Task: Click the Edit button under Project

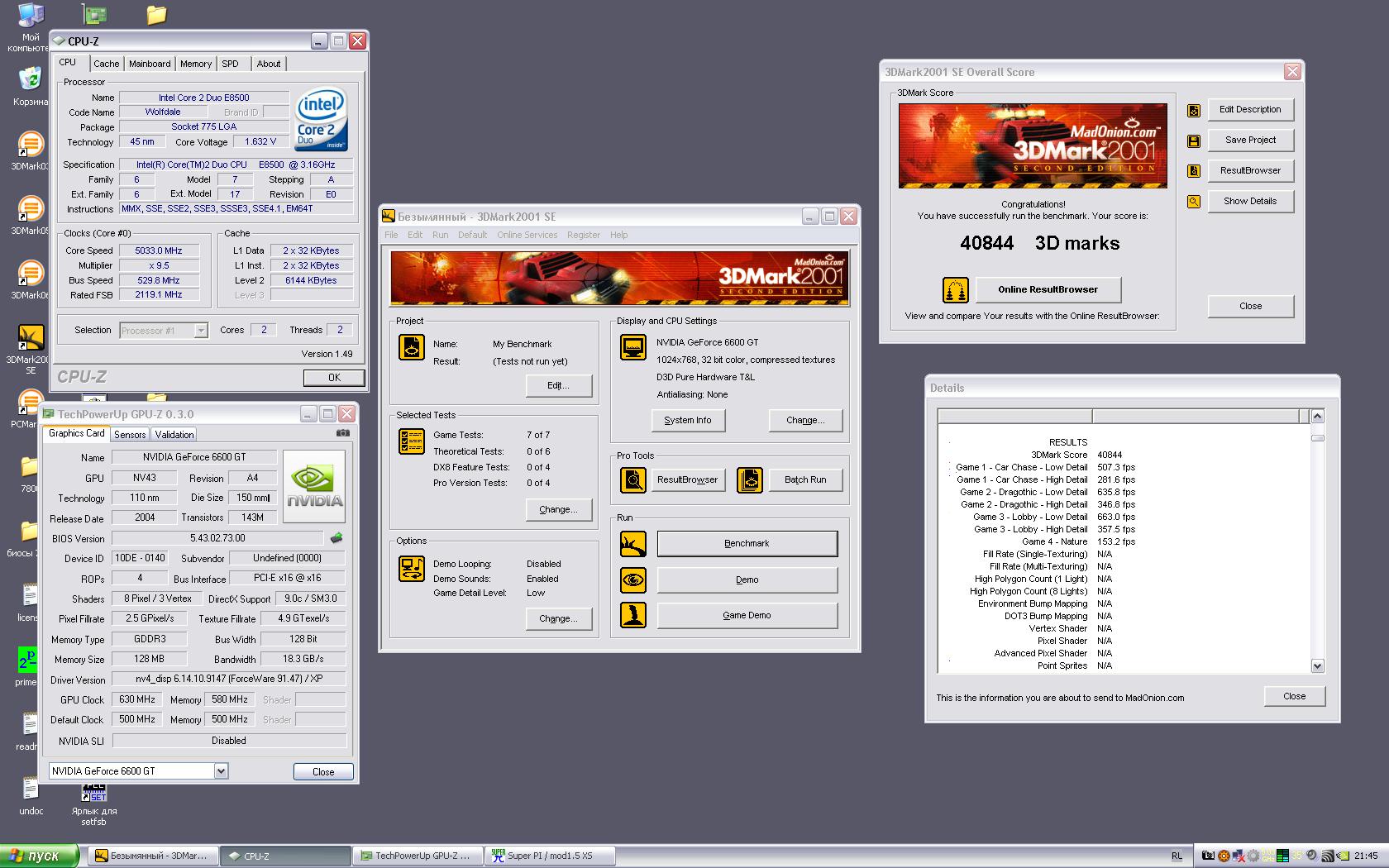Action: tap(559, 385)
